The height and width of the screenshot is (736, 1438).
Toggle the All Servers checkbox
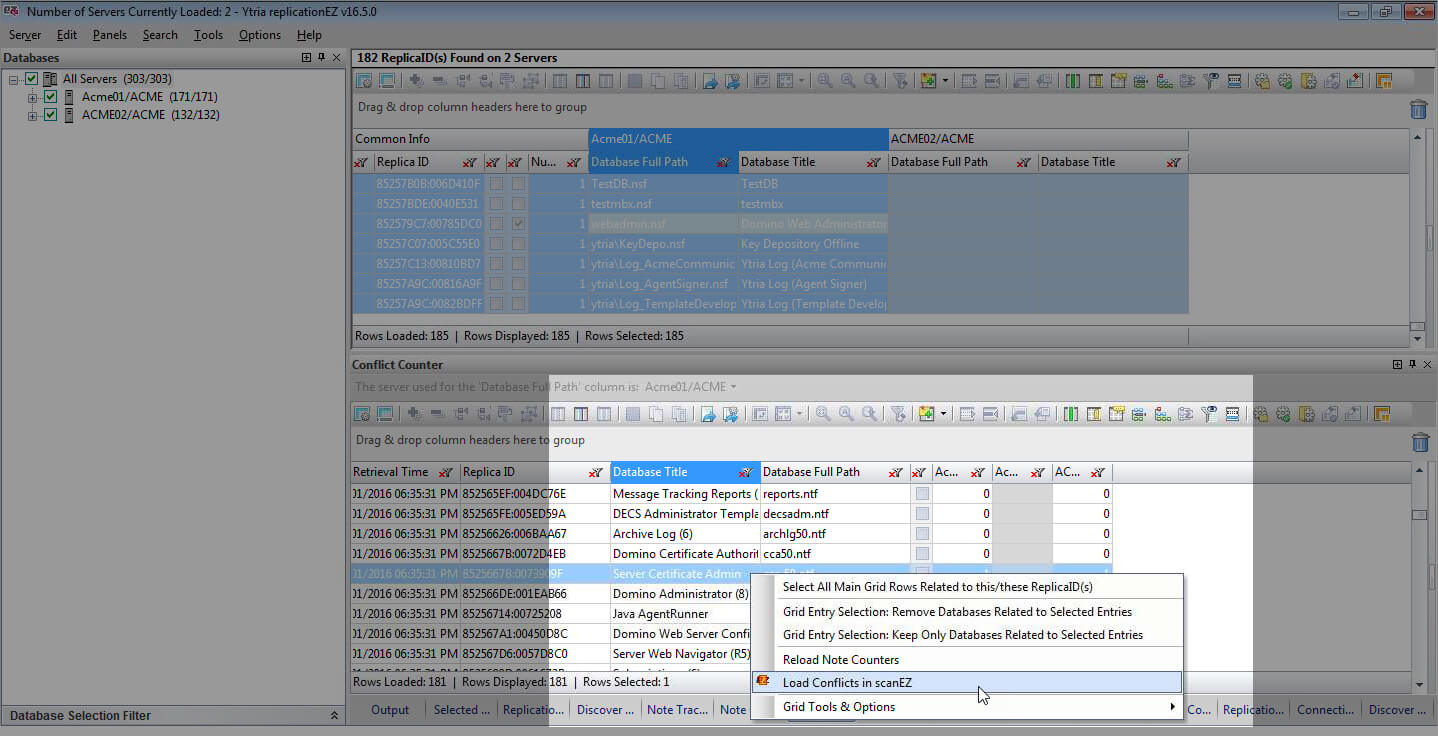coord(31,79)
